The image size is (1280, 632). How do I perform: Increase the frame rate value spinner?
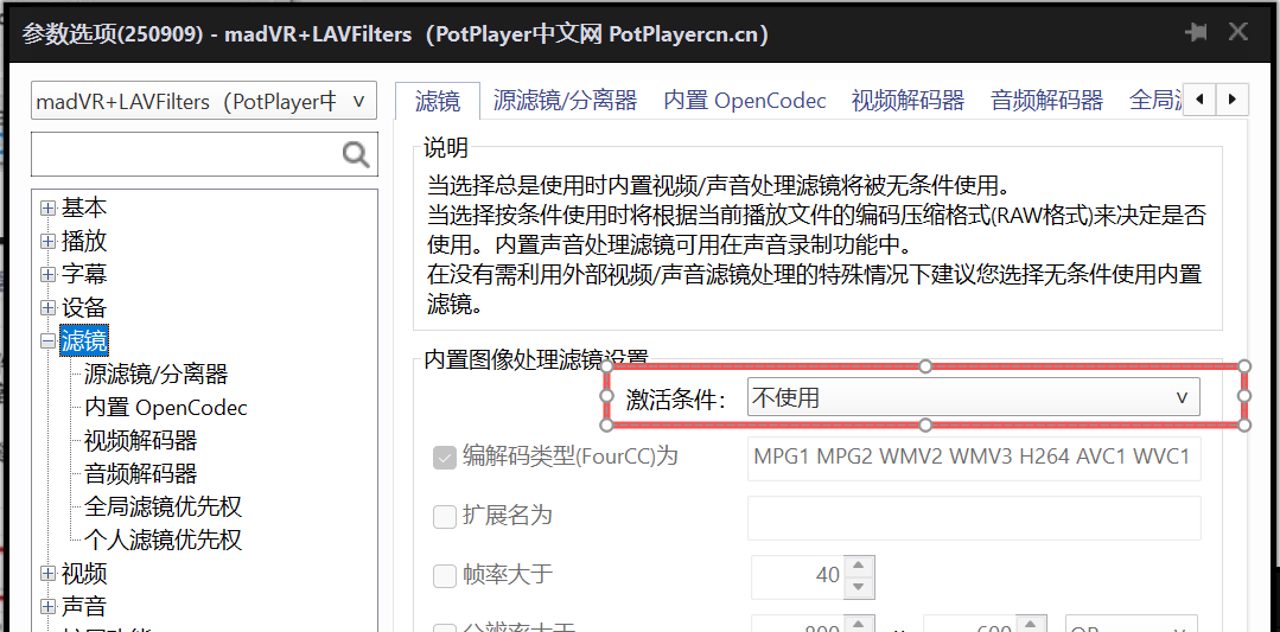[x=859, y=566]
